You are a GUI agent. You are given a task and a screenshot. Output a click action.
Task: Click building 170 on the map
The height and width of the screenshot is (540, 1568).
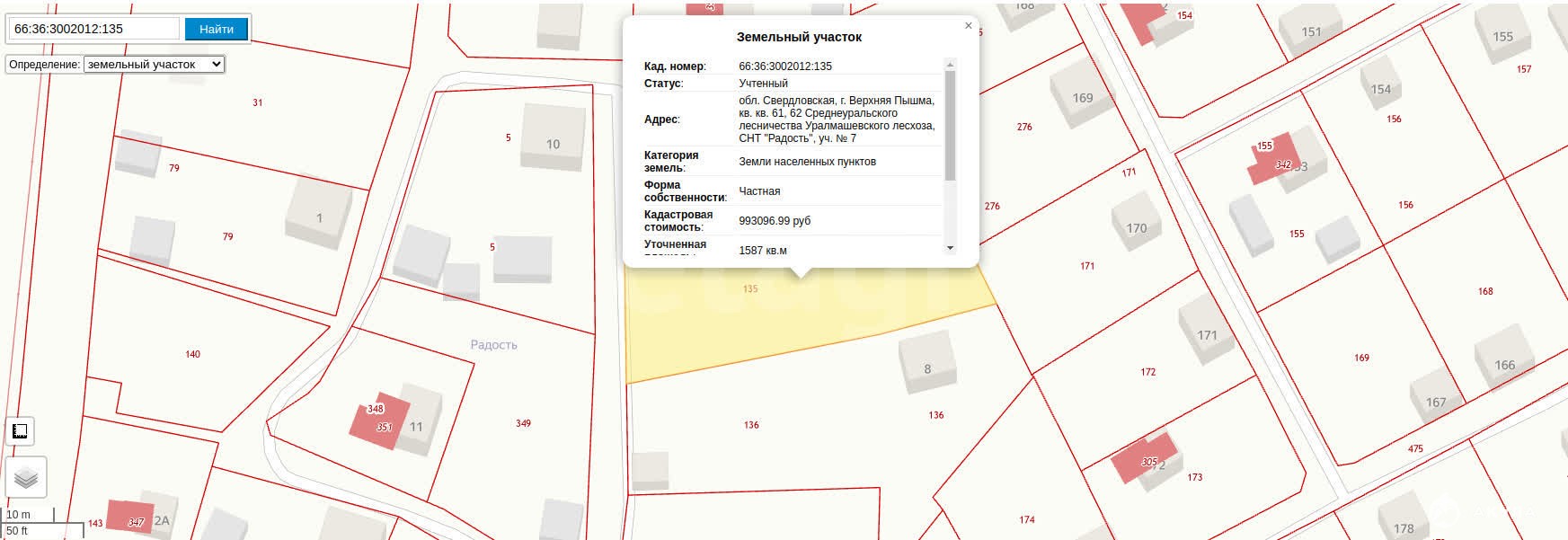(1137, 226)
